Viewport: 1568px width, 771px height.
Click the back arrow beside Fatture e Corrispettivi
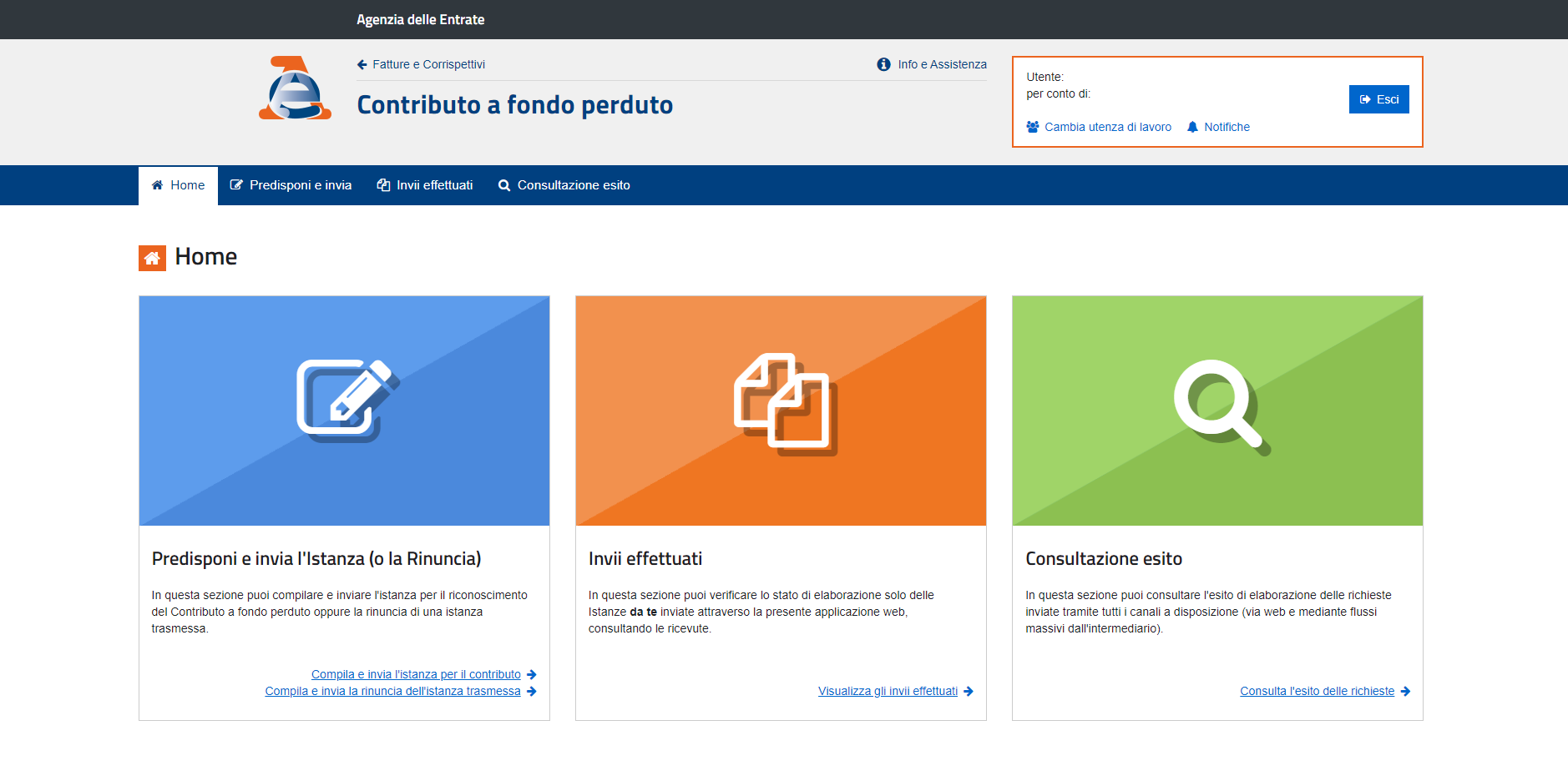(x=362, y=64)
